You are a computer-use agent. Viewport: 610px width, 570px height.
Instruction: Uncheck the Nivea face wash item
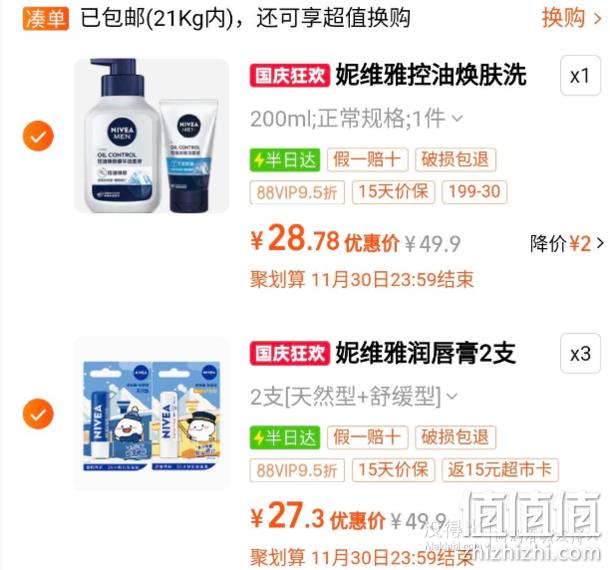[38, 136]
